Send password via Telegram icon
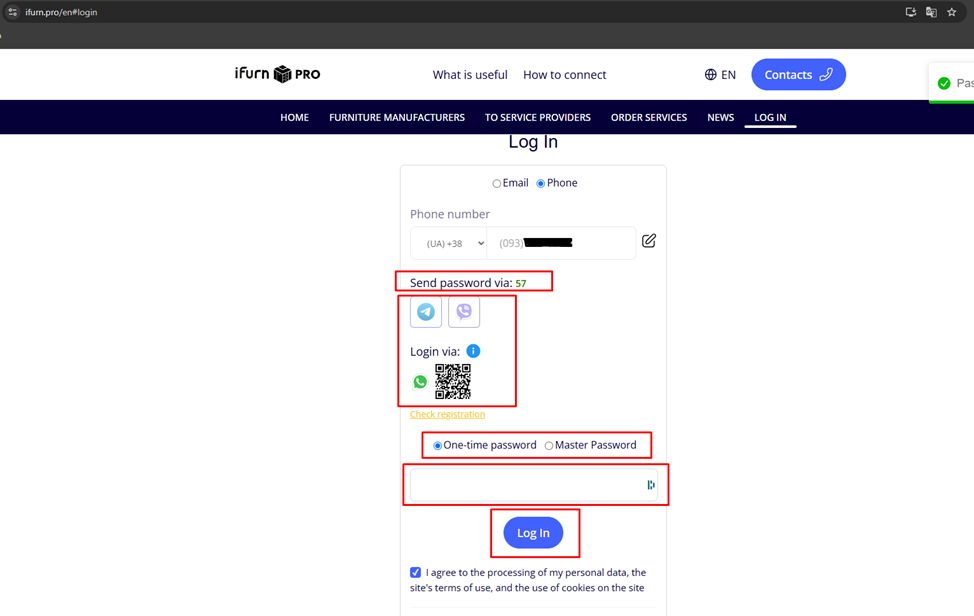 426,312
